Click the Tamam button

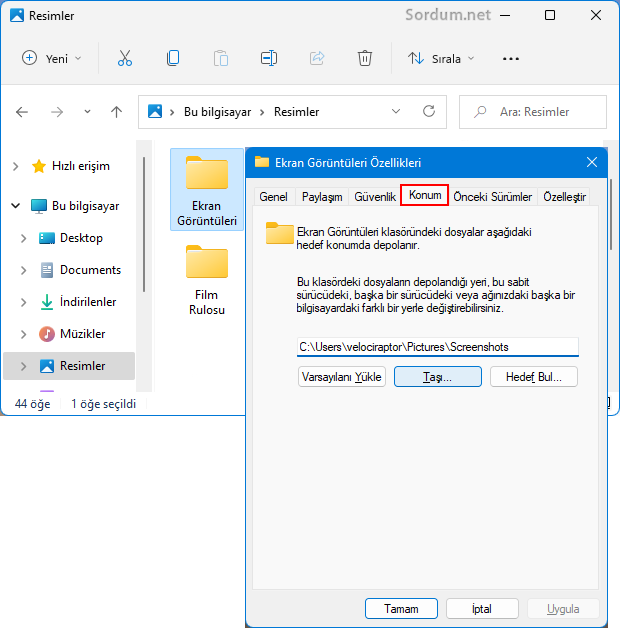(401, 608)
